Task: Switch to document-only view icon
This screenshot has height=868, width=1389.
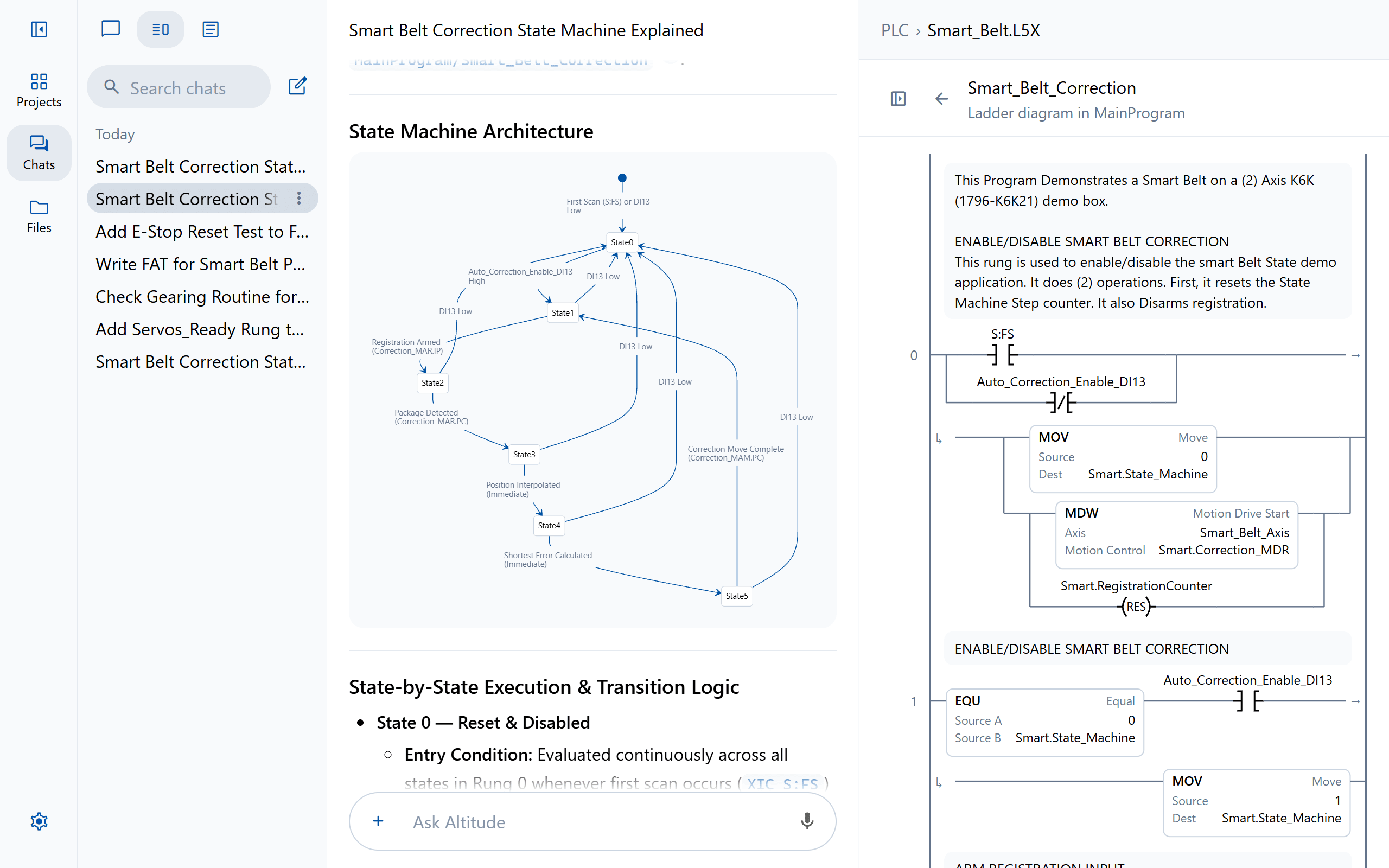Action: 211,29
